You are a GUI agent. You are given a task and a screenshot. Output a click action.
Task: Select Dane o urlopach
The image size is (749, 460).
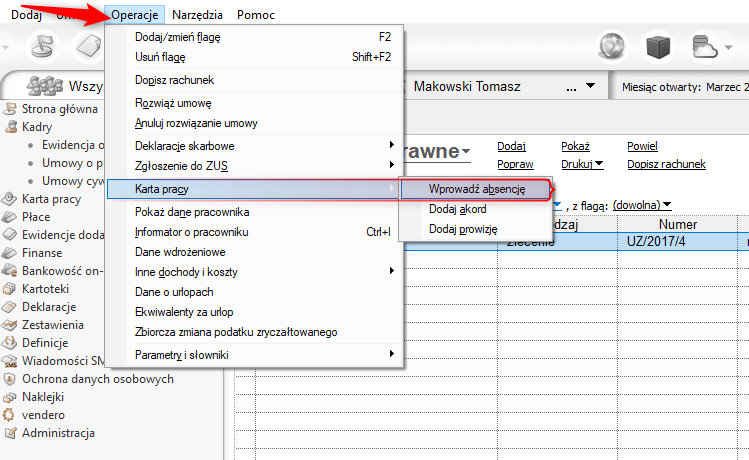pos(255,292)
